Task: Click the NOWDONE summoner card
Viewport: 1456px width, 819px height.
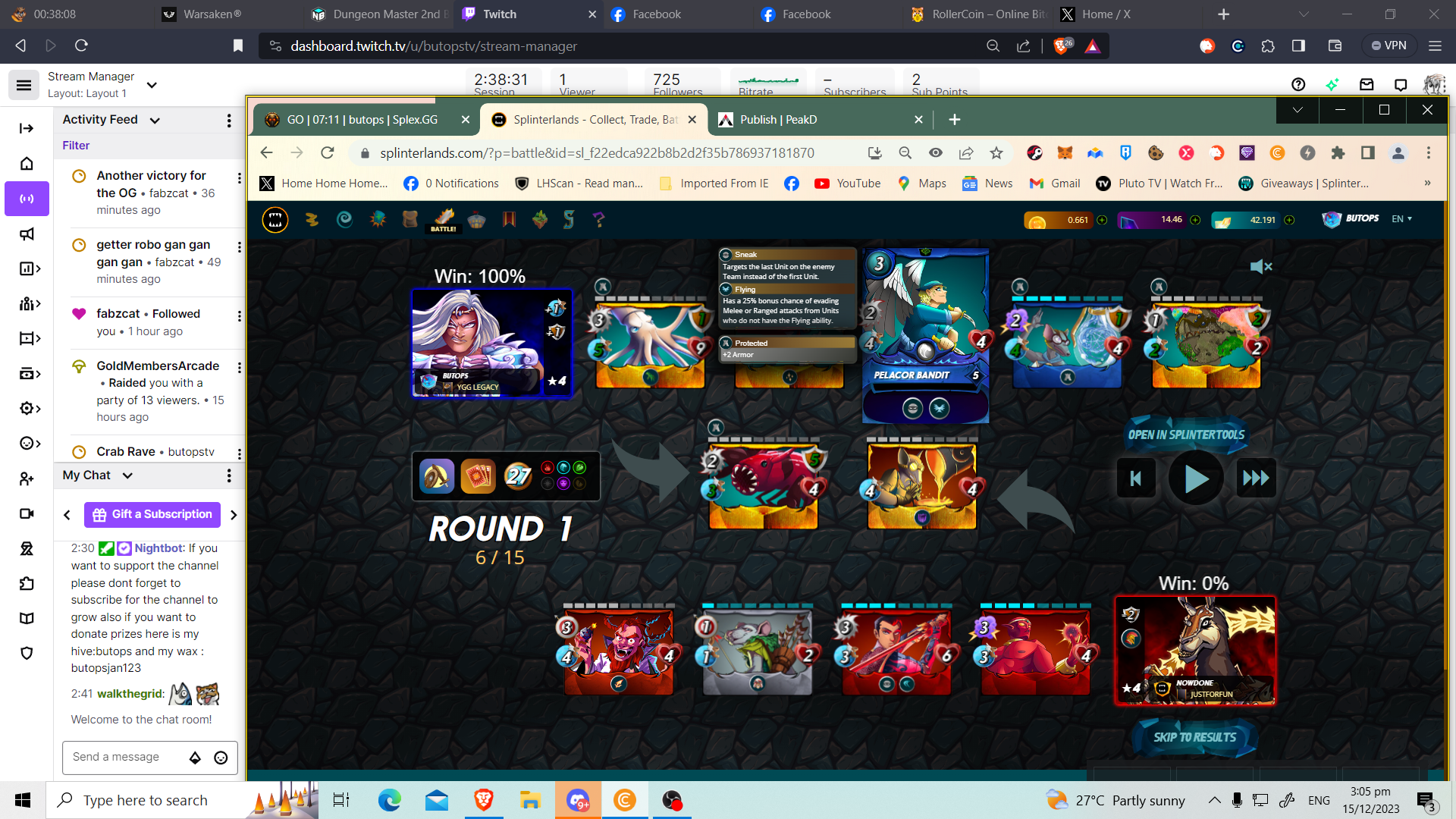Action: [x=1194, y=651]
